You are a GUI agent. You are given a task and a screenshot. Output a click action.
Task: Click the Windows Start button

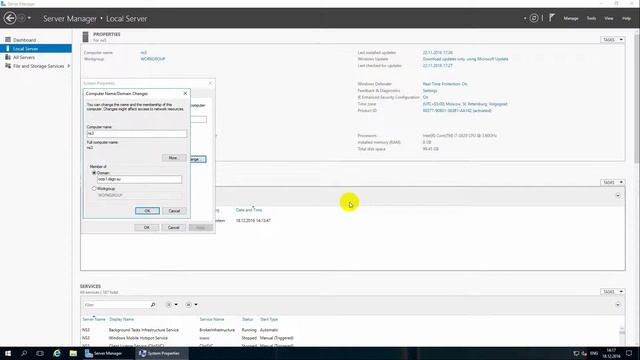pos(8,353)
